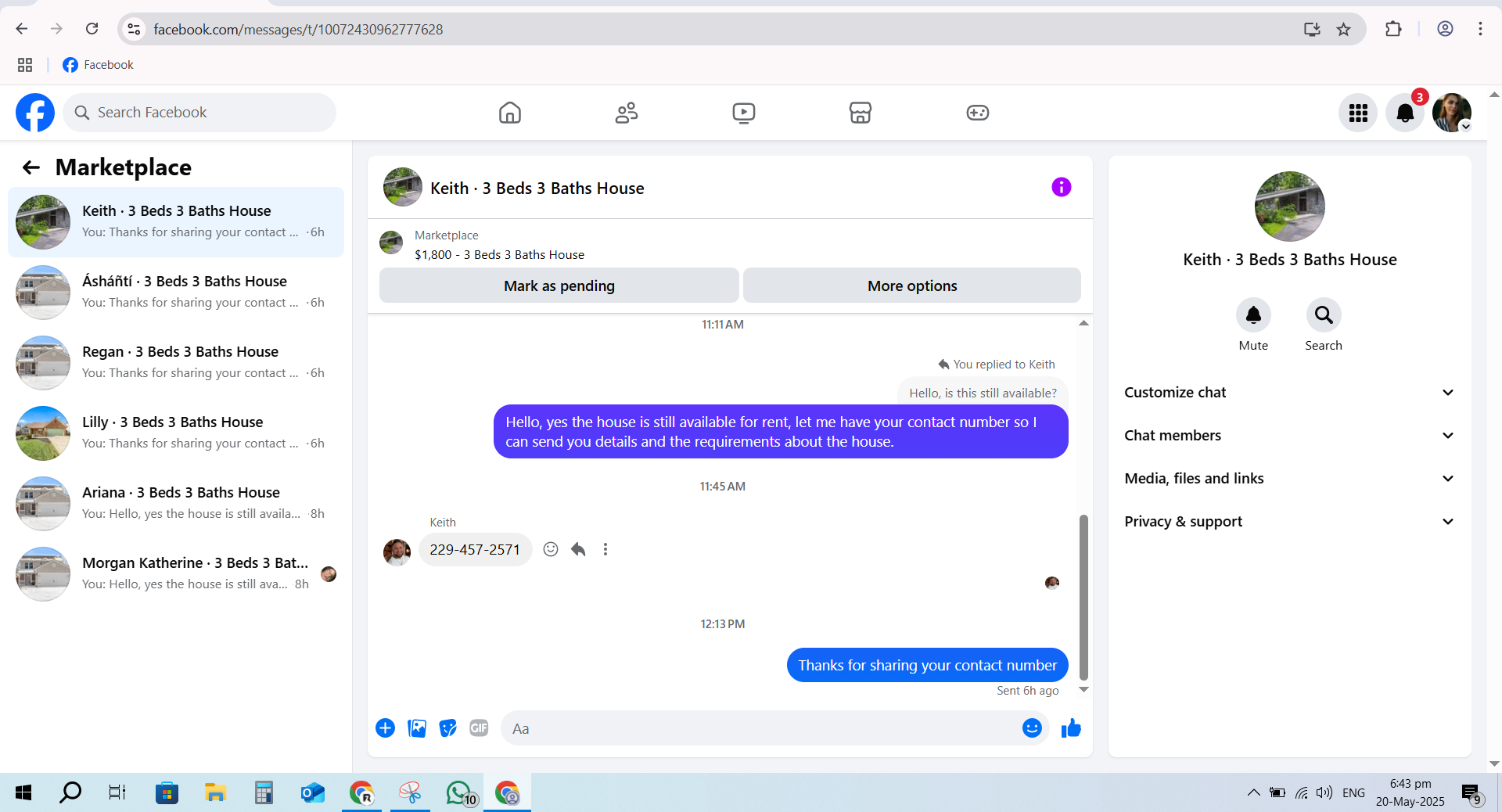This screenshot has width=1502, height=812.
Task: Open the Friends tab icon
Action: click(627, 113)
